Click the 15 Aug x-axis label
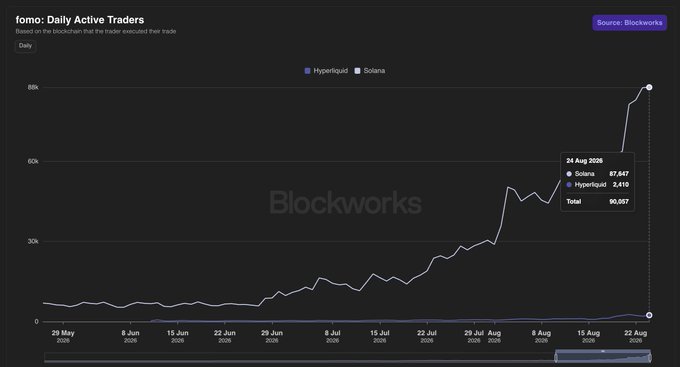This screenshot has height=367, width=680. pos(588,336)
